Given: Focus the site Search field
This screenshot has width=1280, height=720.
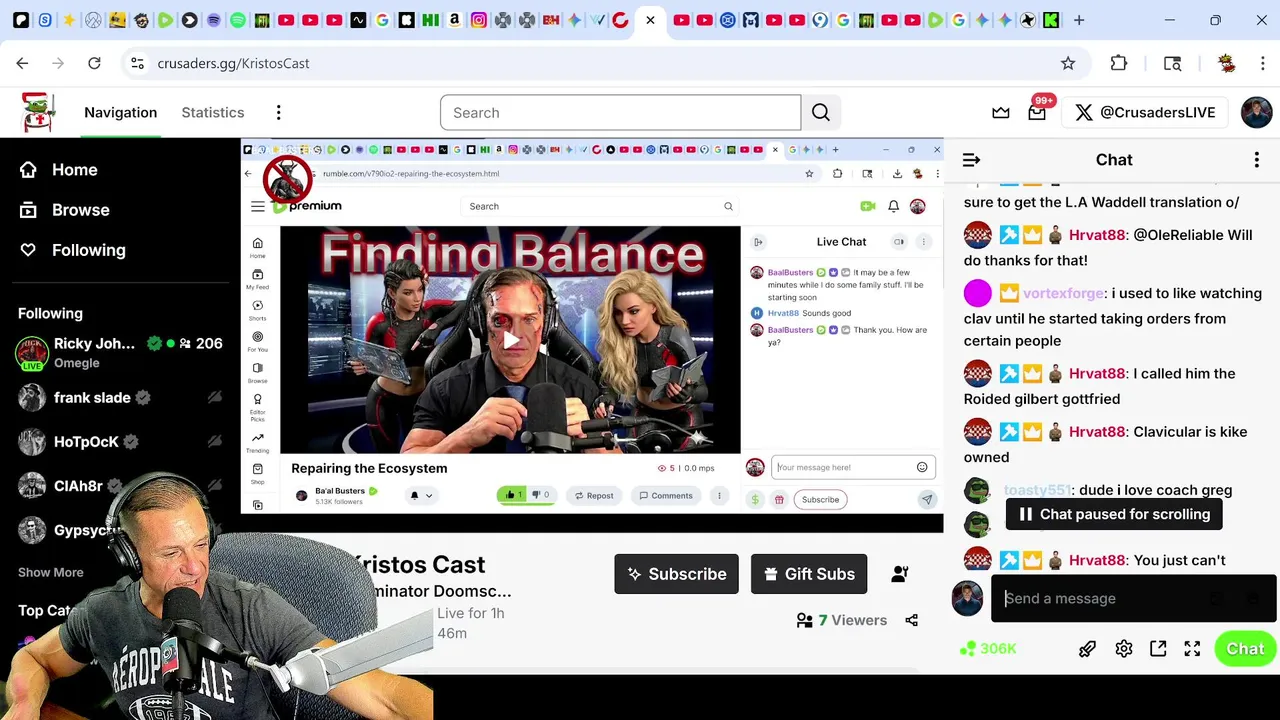Looking at the screenshot, I should 620,113.
